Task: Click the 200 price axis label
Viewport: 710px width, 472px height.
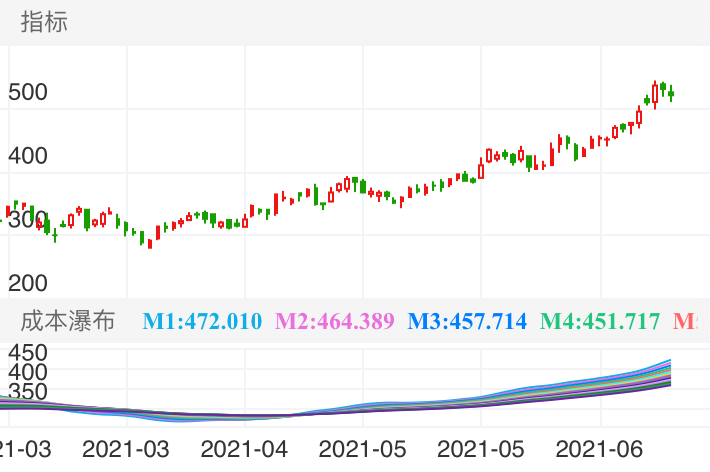Action: tap(28, 282)
